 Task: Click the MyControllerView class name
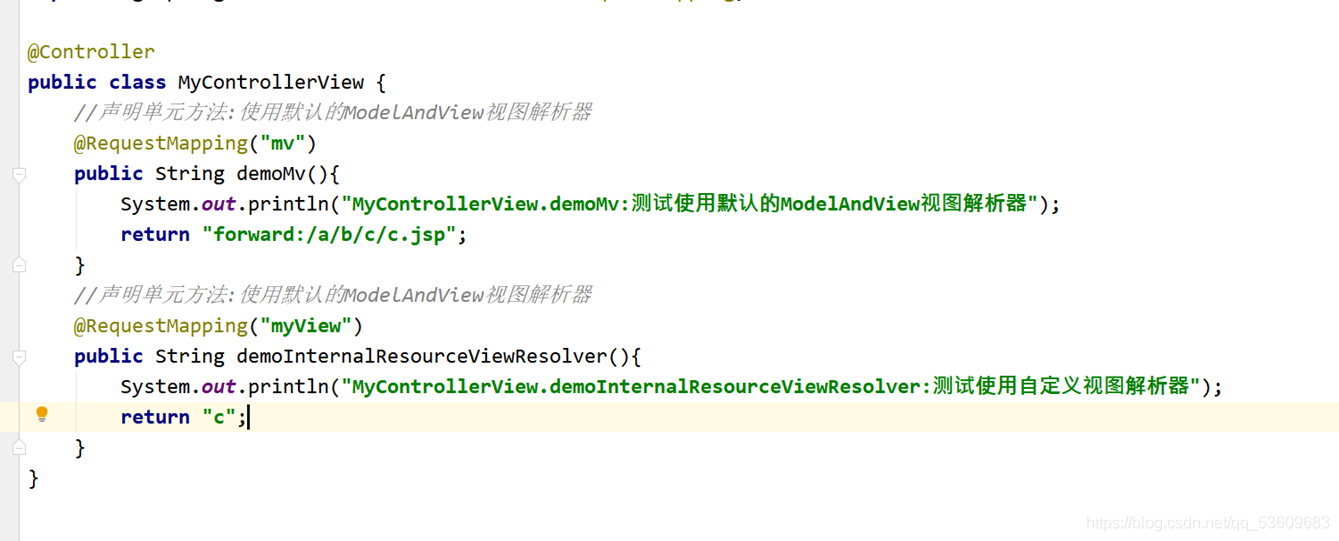271,82
